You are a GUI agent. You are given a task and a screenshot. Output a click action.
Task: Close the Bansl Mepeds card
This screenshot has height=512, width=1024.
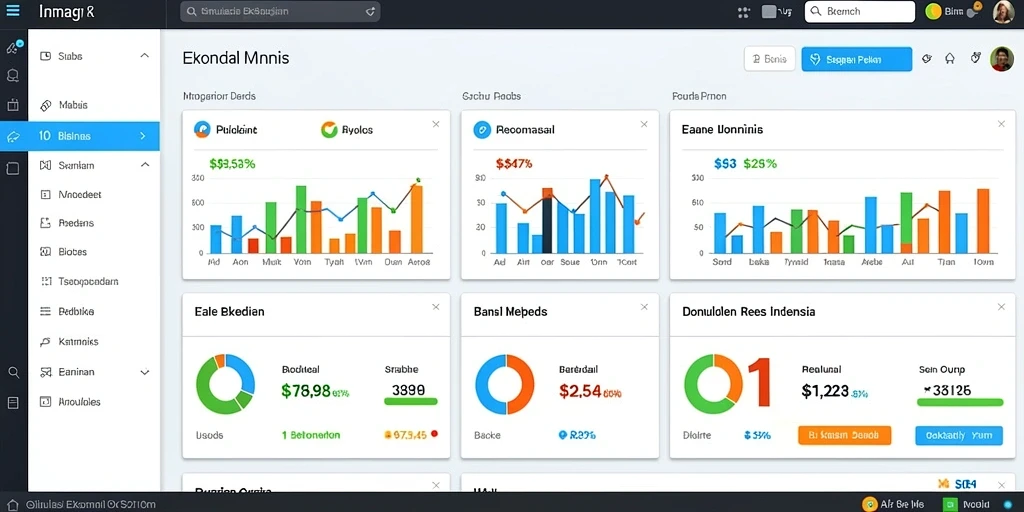[x=644, y=307]
